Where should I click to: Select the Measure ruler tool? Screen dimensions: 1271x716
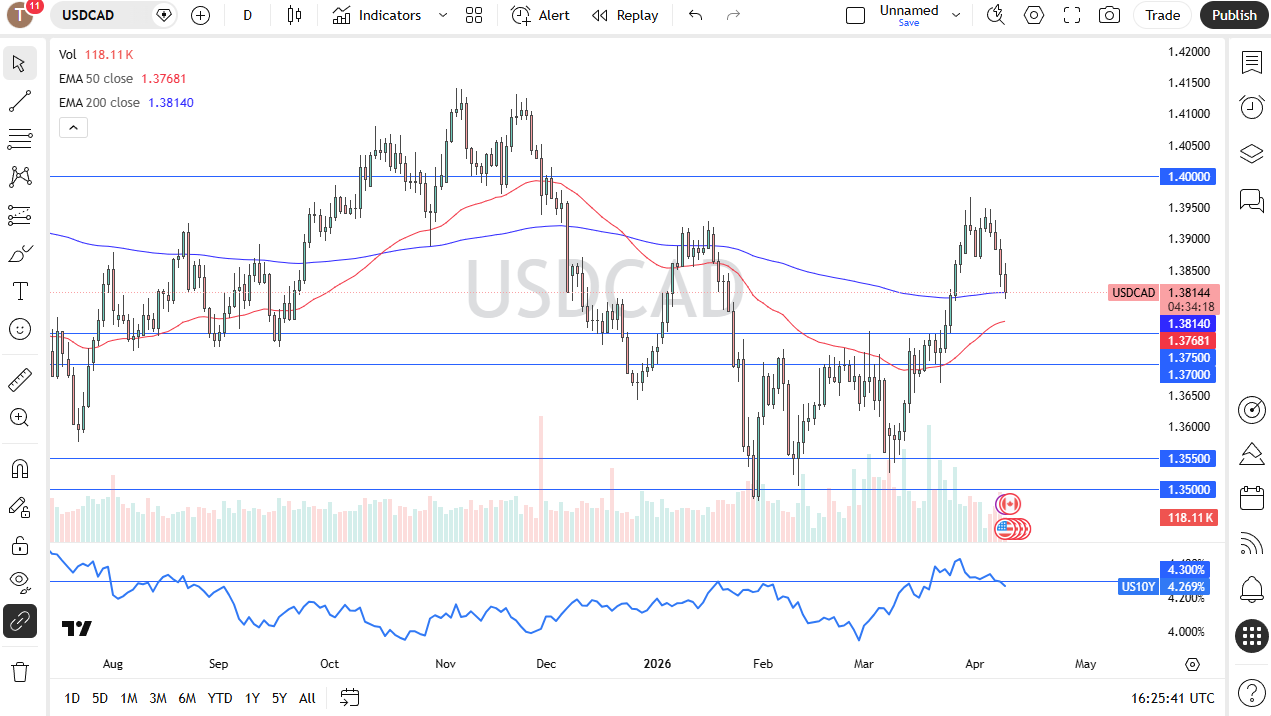pyautogui.click(x=20, y=379)
